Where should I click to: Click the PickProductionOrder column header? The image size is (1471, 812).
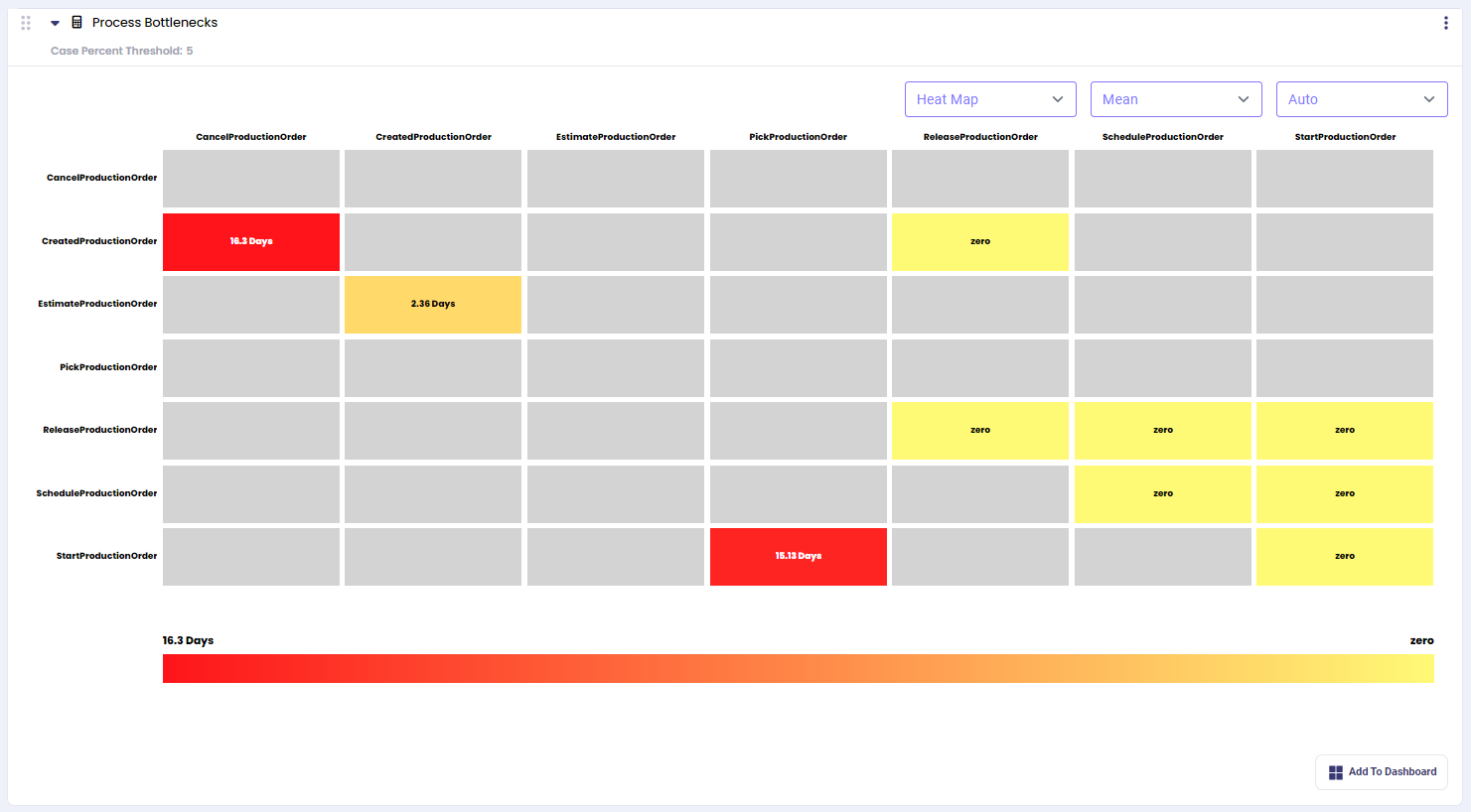click(799, 137)
